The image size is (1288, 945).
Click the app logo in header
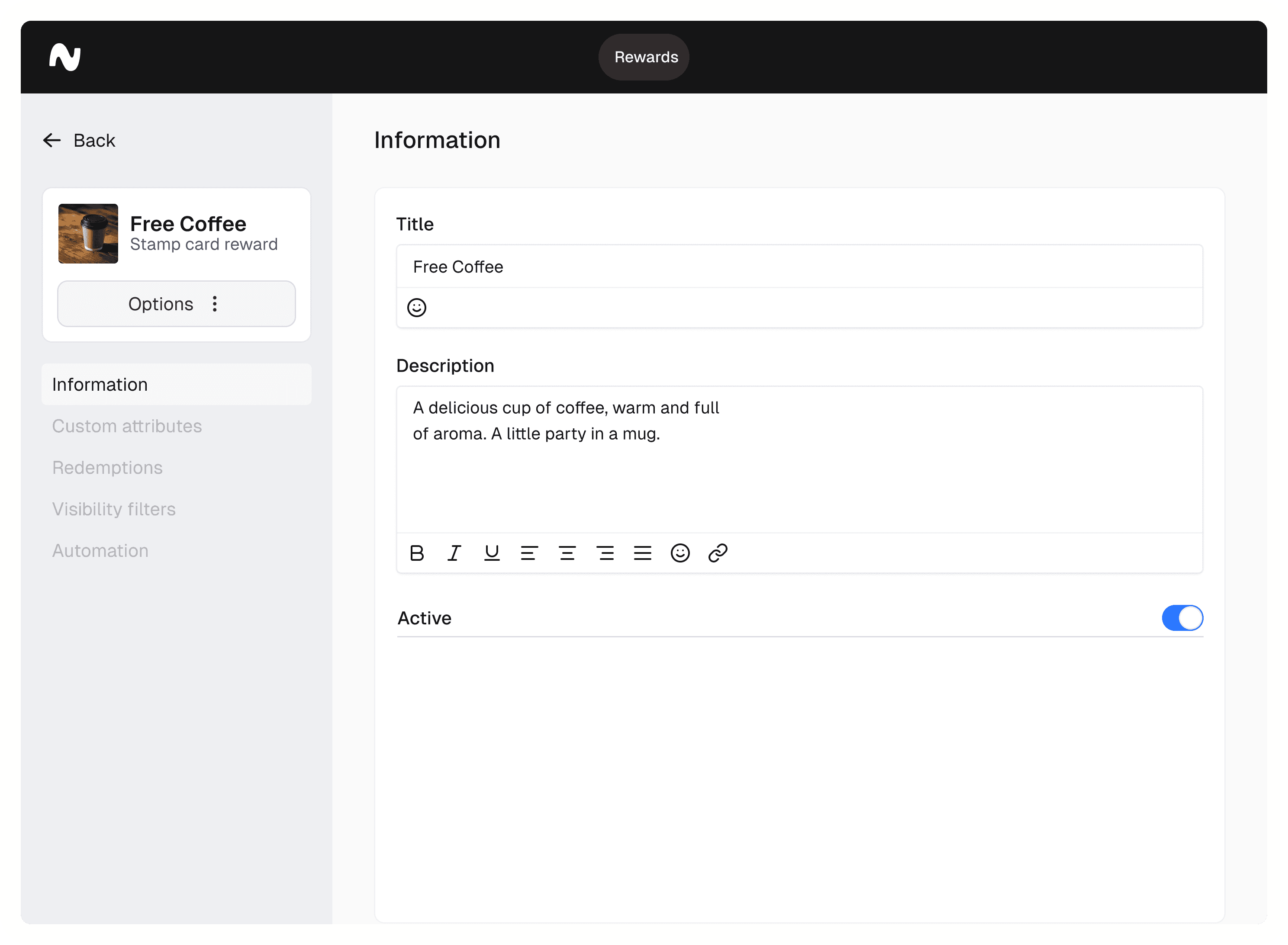click(x=64, y=57)
